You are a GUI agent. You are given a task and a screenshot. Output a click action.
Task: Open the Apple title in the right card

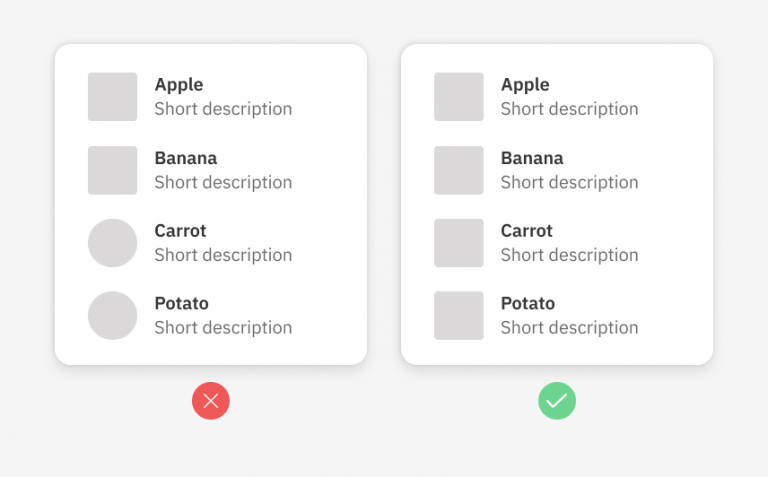pyautogui.click(x=525, y=85)
